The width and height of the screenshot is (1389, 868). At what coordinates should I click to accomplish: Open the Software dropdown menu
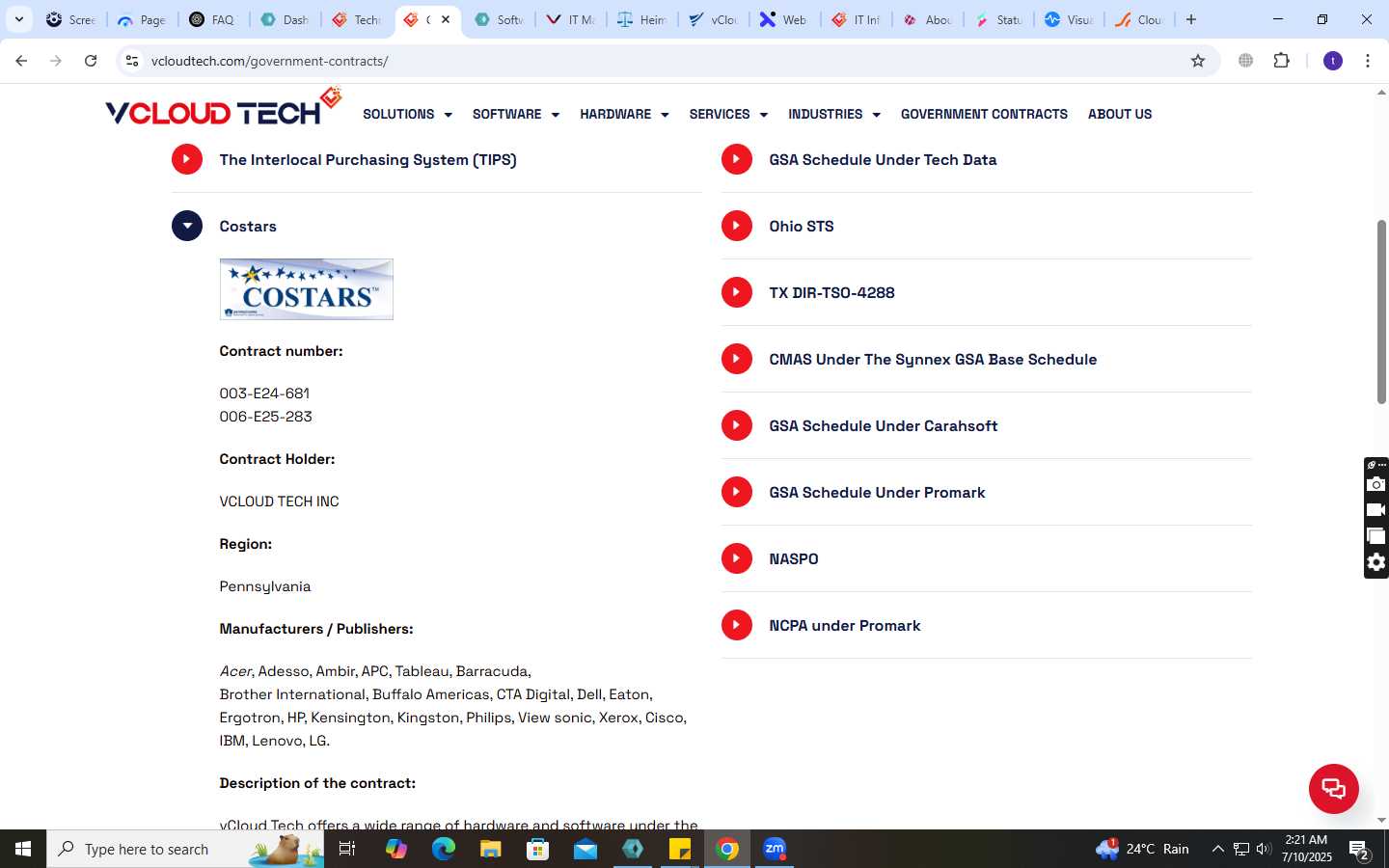[x=515, y=114]
